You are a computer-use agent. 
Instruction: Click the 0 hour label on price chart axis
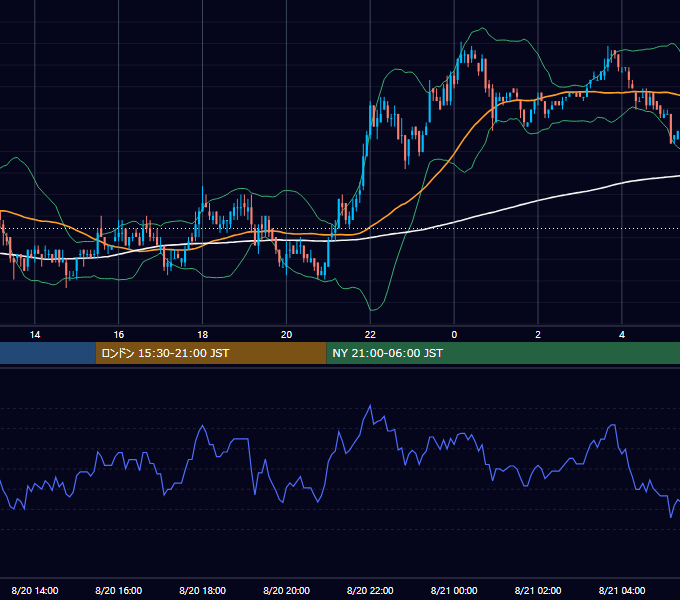(x=454, y=335)
